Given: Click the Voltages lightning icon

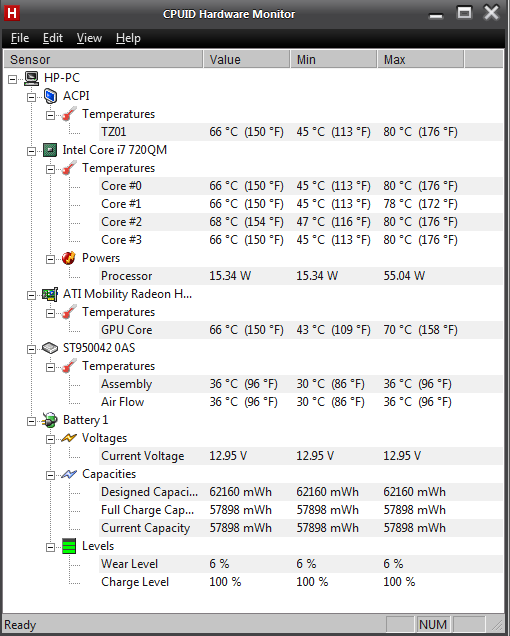Looking at the screenshot, I should click(69, 438).
